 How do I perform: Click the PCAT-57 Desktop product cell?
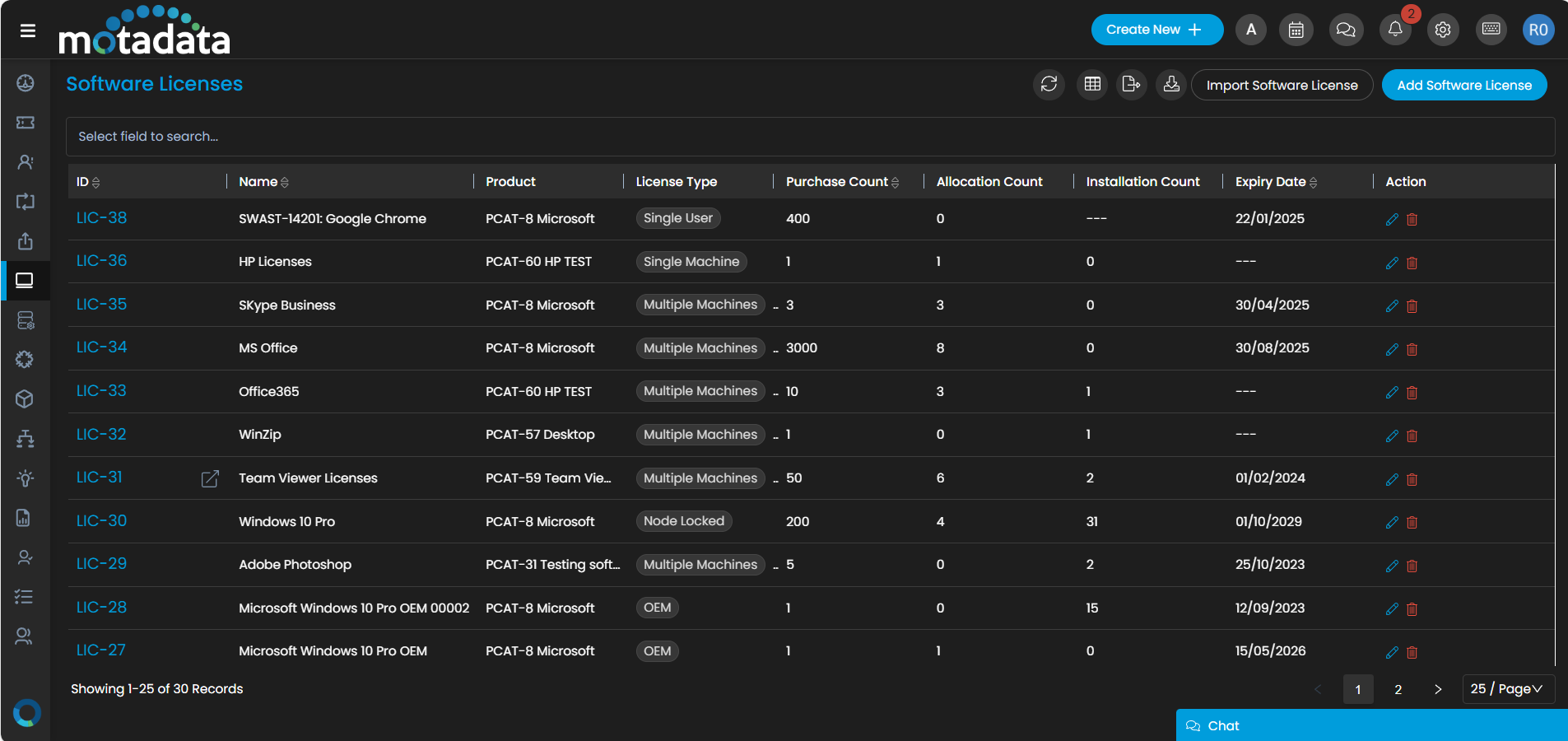(x=540, y=435)
